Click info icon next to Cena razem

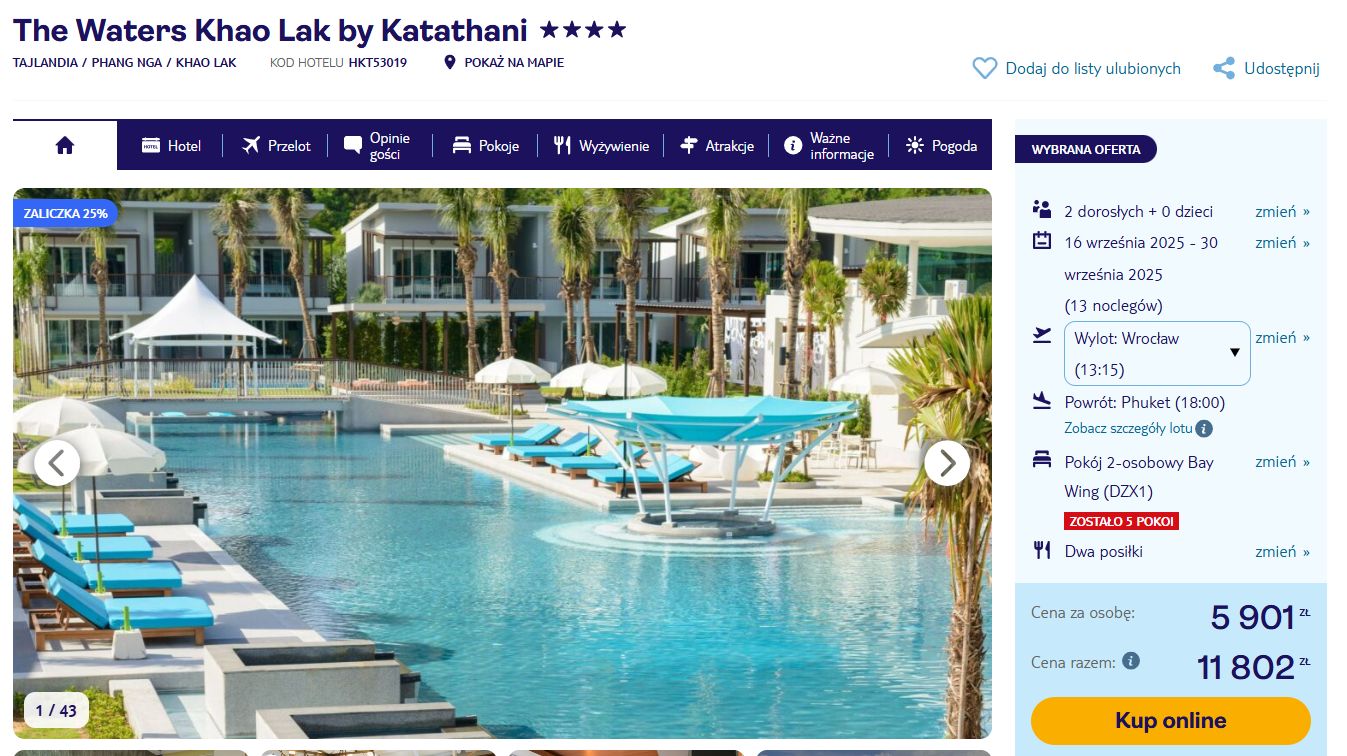[1131, 661]
